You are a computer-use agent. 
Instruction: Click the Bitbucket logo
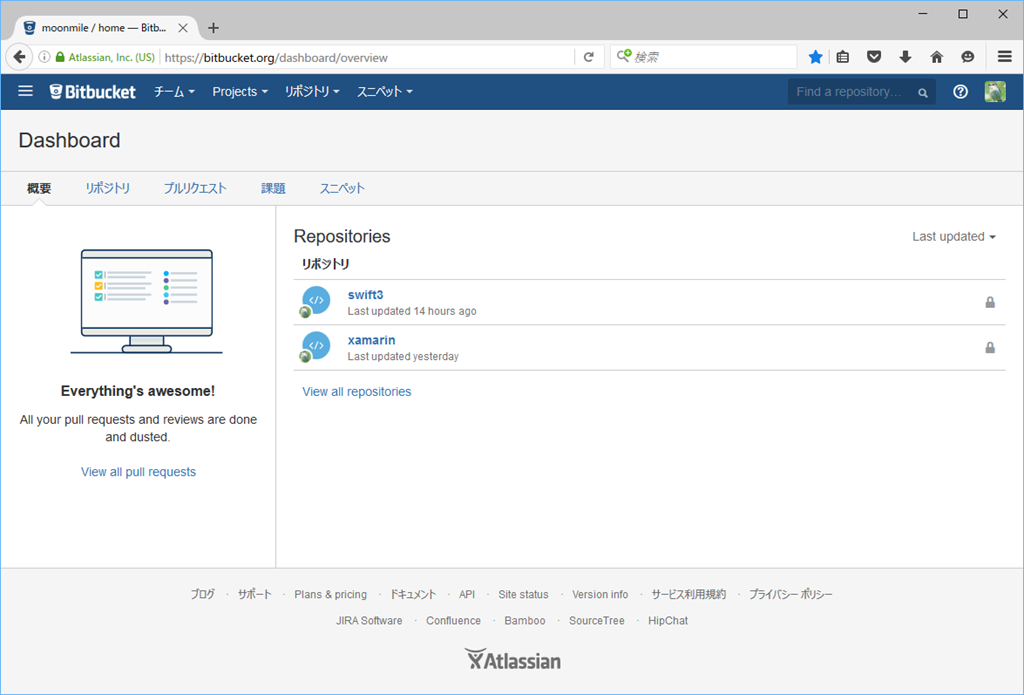click(x=93, y=91)
